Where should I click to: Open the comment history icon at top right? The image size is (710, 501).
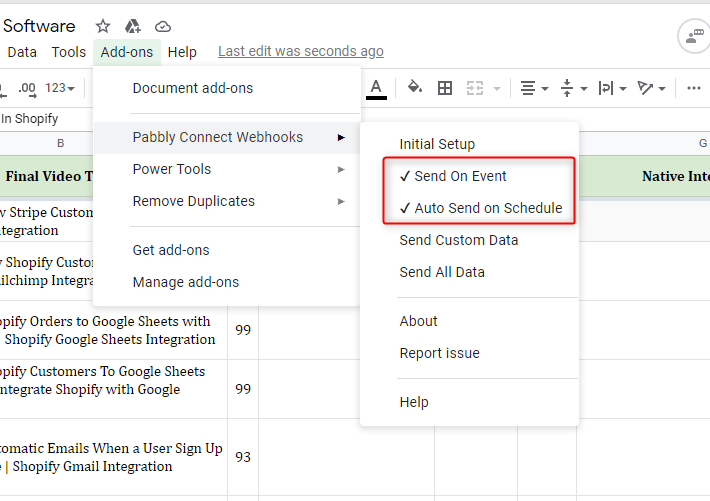(694, 36)
